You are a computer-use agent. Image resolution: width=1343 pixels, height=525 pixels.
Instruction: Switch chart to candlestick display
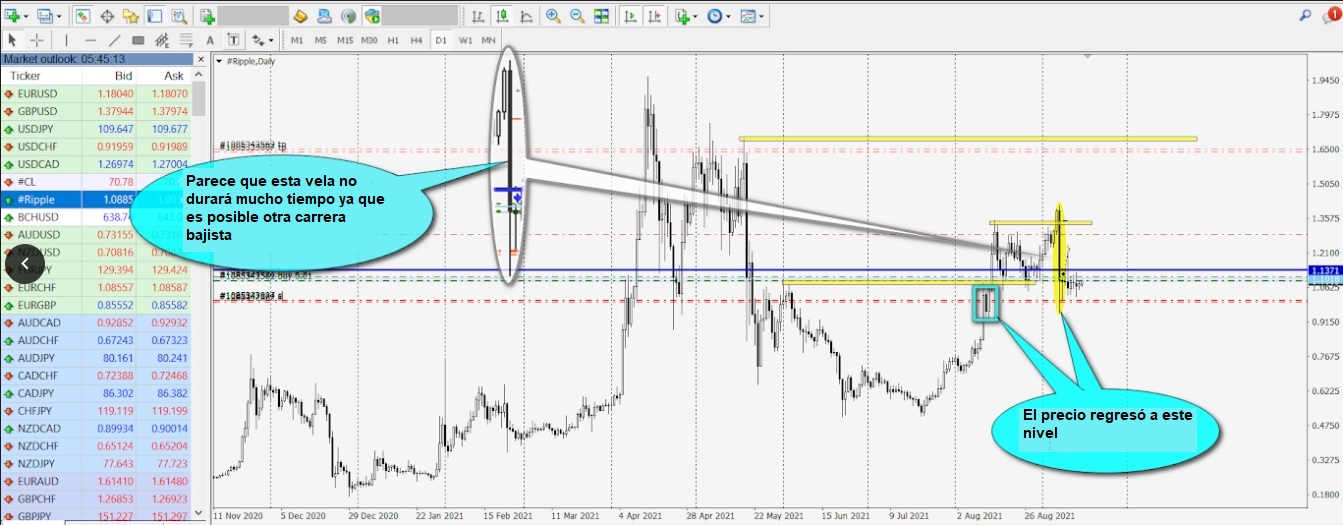coord(503,16)
